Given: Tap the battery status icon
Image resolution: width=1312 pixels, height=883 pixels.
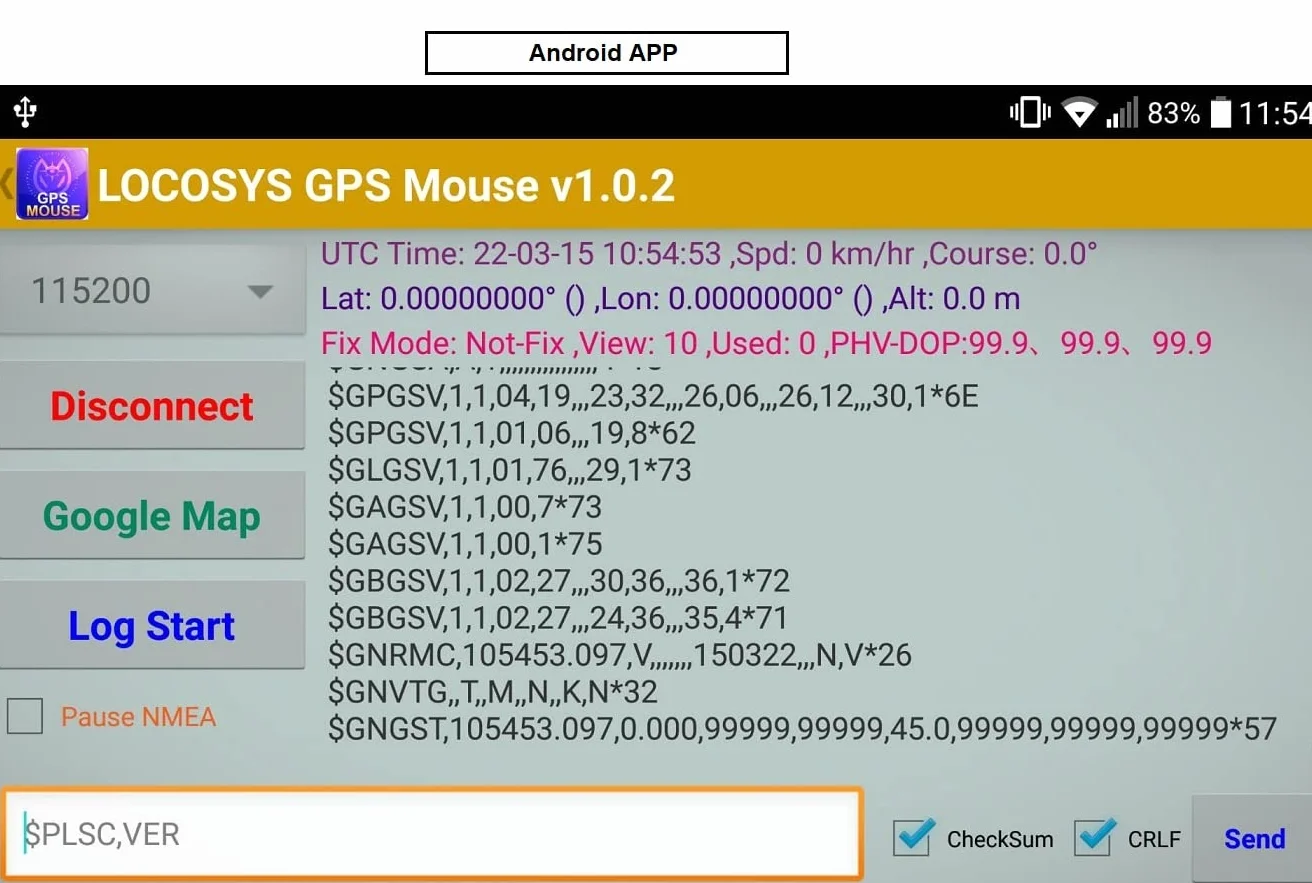Looking at the screenshot, I should pos(1220,113).
